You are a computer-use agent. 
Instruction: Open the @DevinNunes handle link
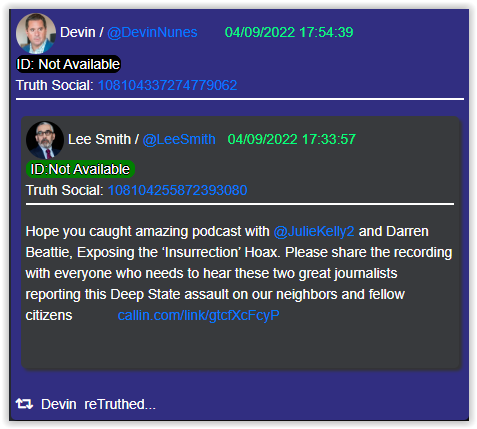[152, 32]
